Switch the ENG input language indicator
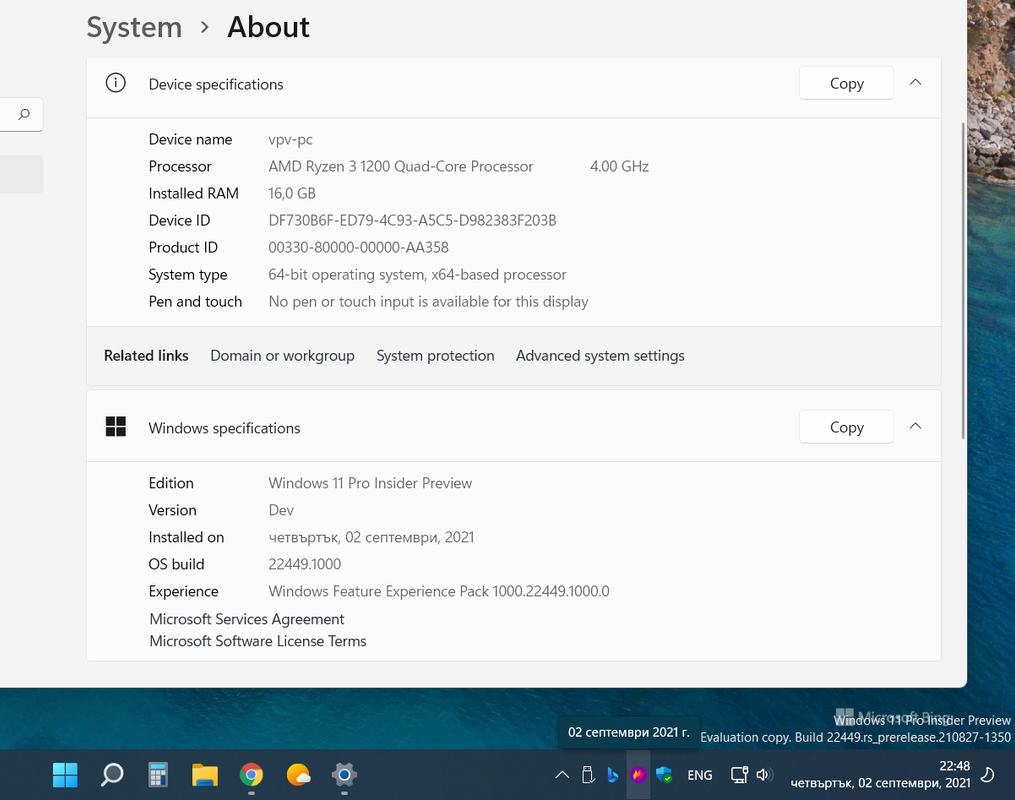 pos(700,775)
